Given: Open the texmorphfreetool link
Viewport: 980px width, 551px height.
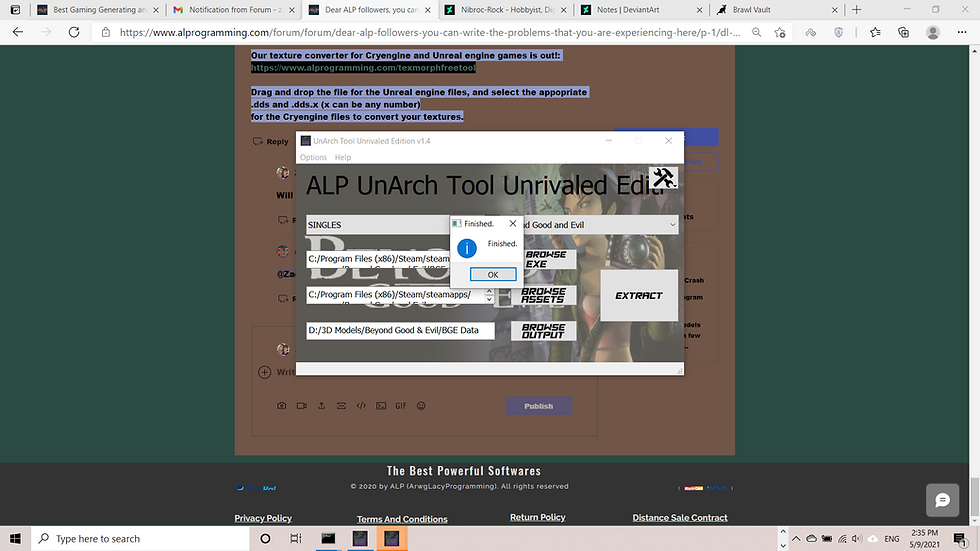Looking at the screenshot, I should pos(363,67).
